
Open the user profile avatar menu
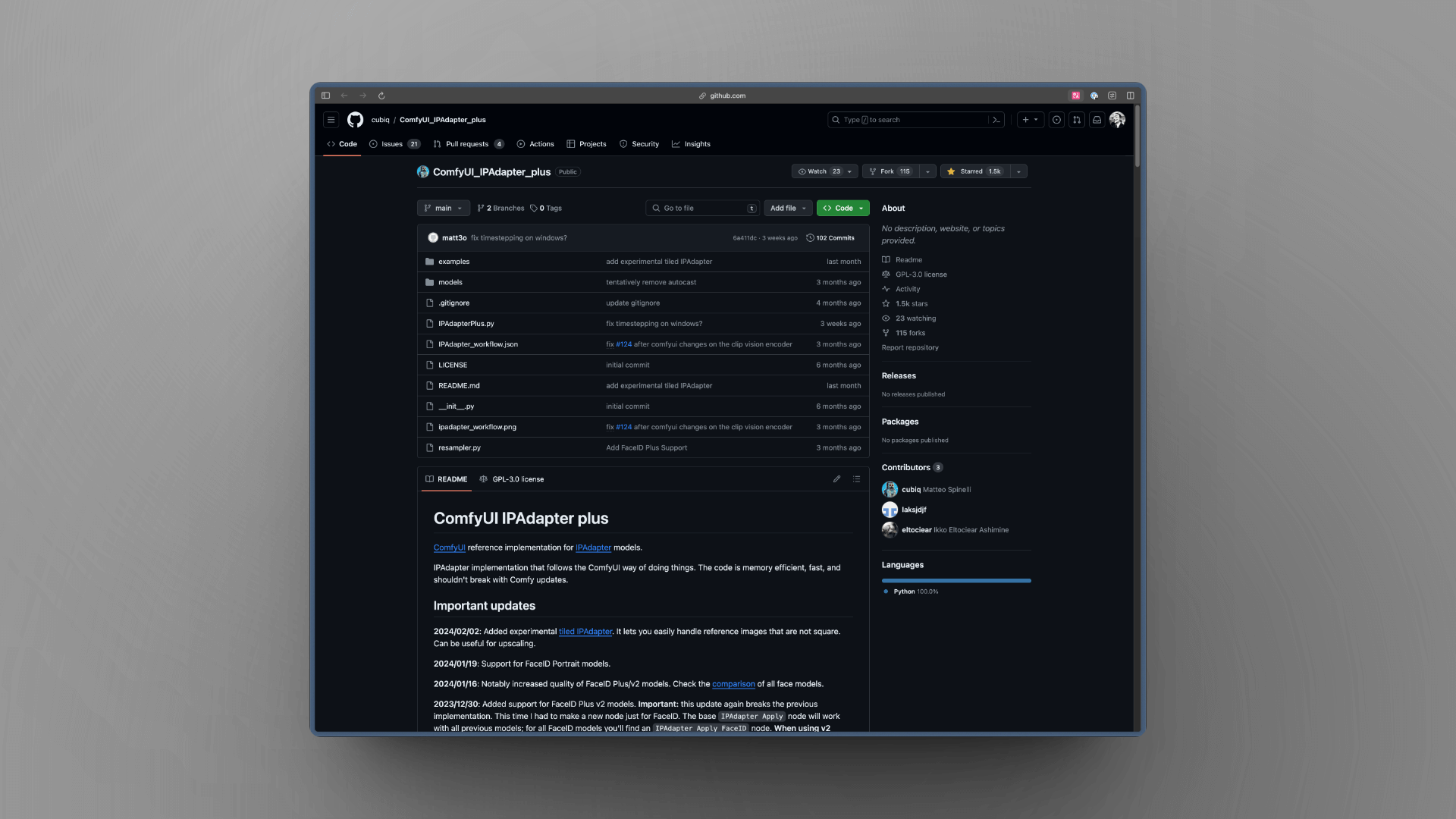[1117, 120]
